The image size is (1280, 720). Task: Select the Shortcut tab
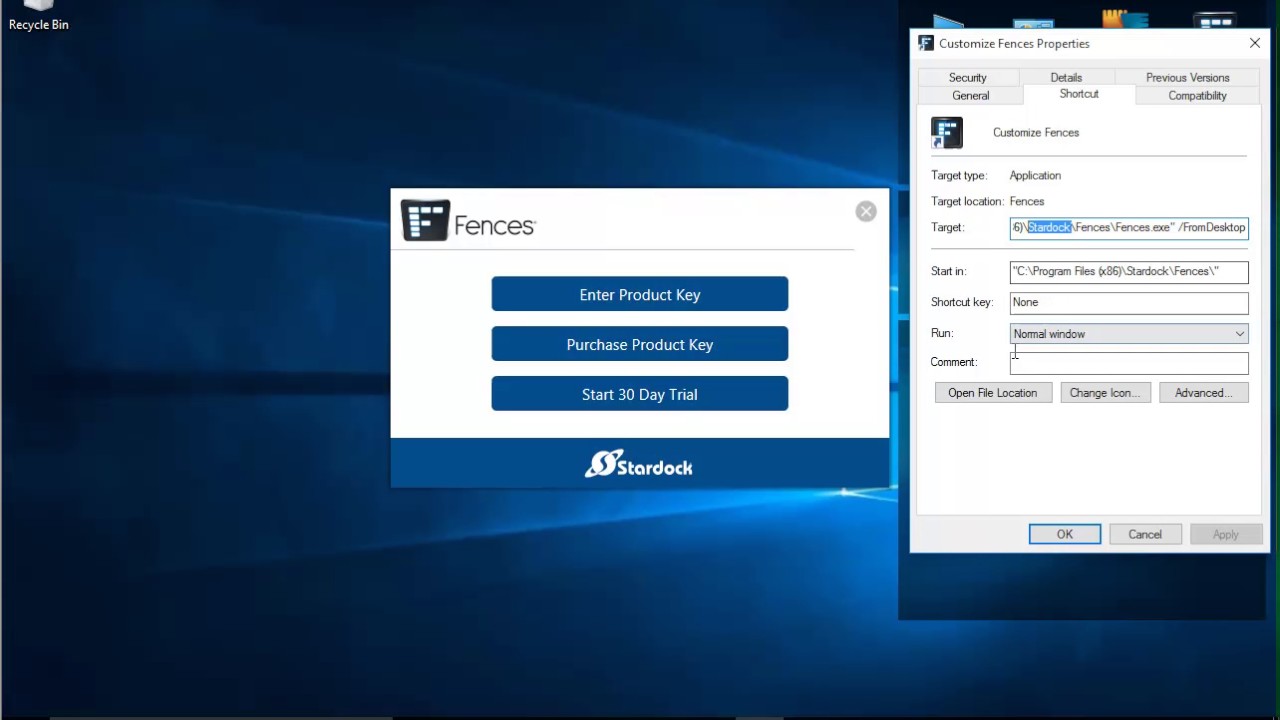1079,93
